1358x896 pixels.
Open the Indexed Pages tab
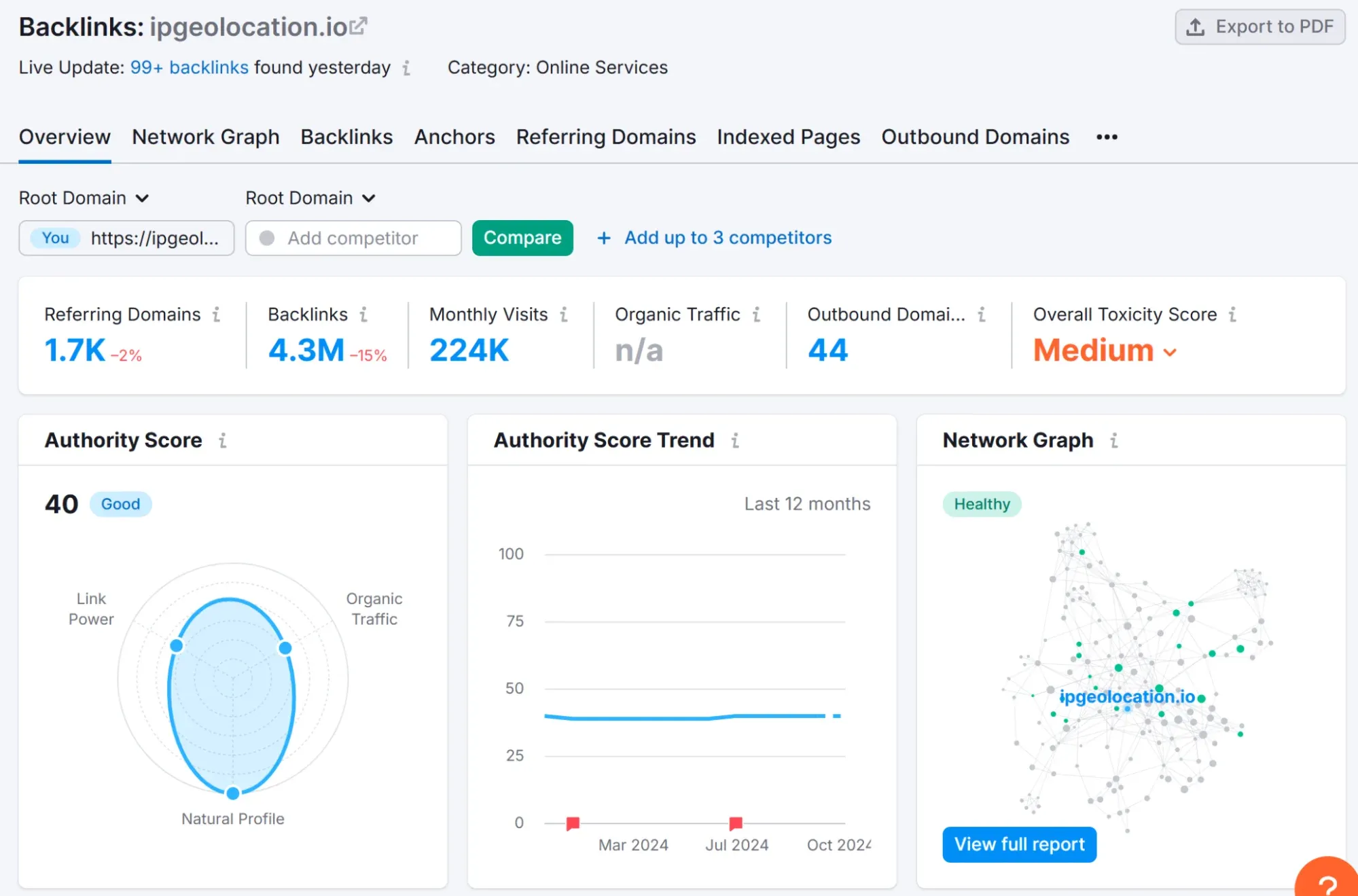[x=789, y=137]
